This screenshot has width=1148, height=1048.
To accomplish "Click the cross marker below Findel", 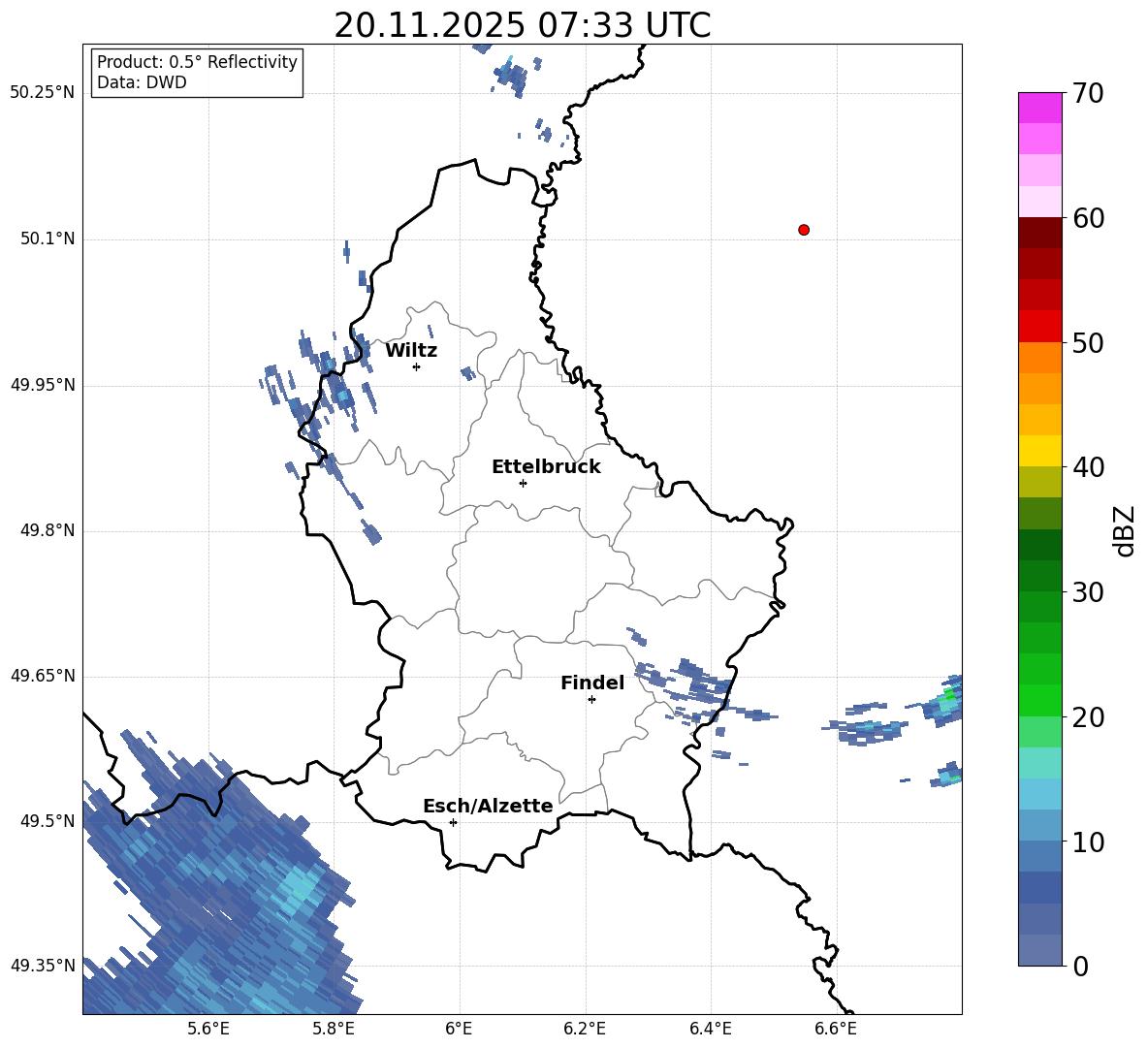I will point(591,700).
